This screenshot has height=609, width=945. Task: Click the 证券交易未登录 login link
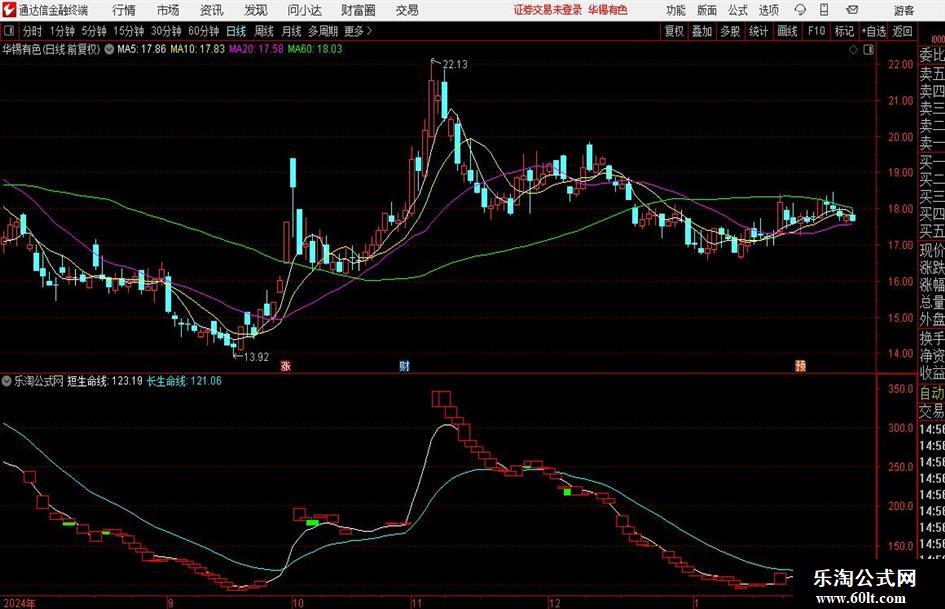(x=548, y=10)
